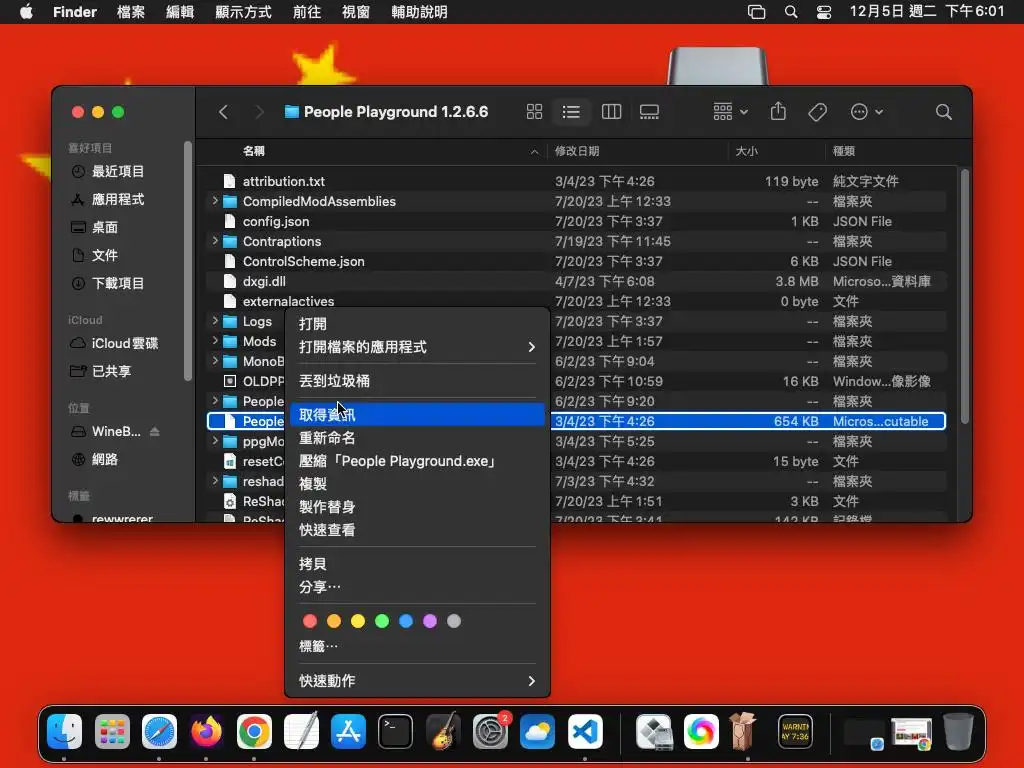Launch Google Chrome from the Dock
This screenshot has width=1024, height=768.
point(254,731)
